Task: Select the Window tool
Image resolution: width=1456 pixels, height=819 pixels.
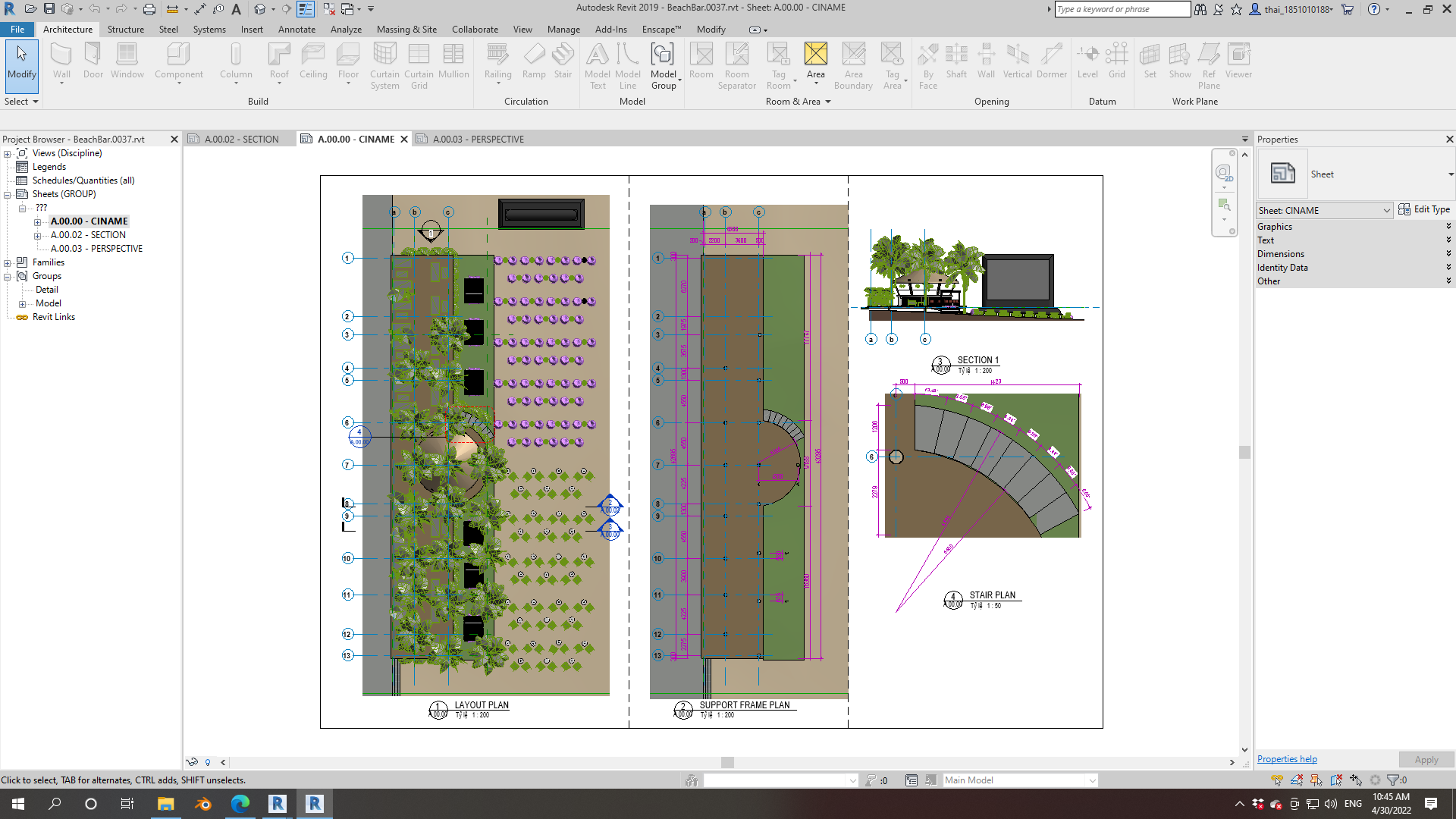Action: point(127,61)
